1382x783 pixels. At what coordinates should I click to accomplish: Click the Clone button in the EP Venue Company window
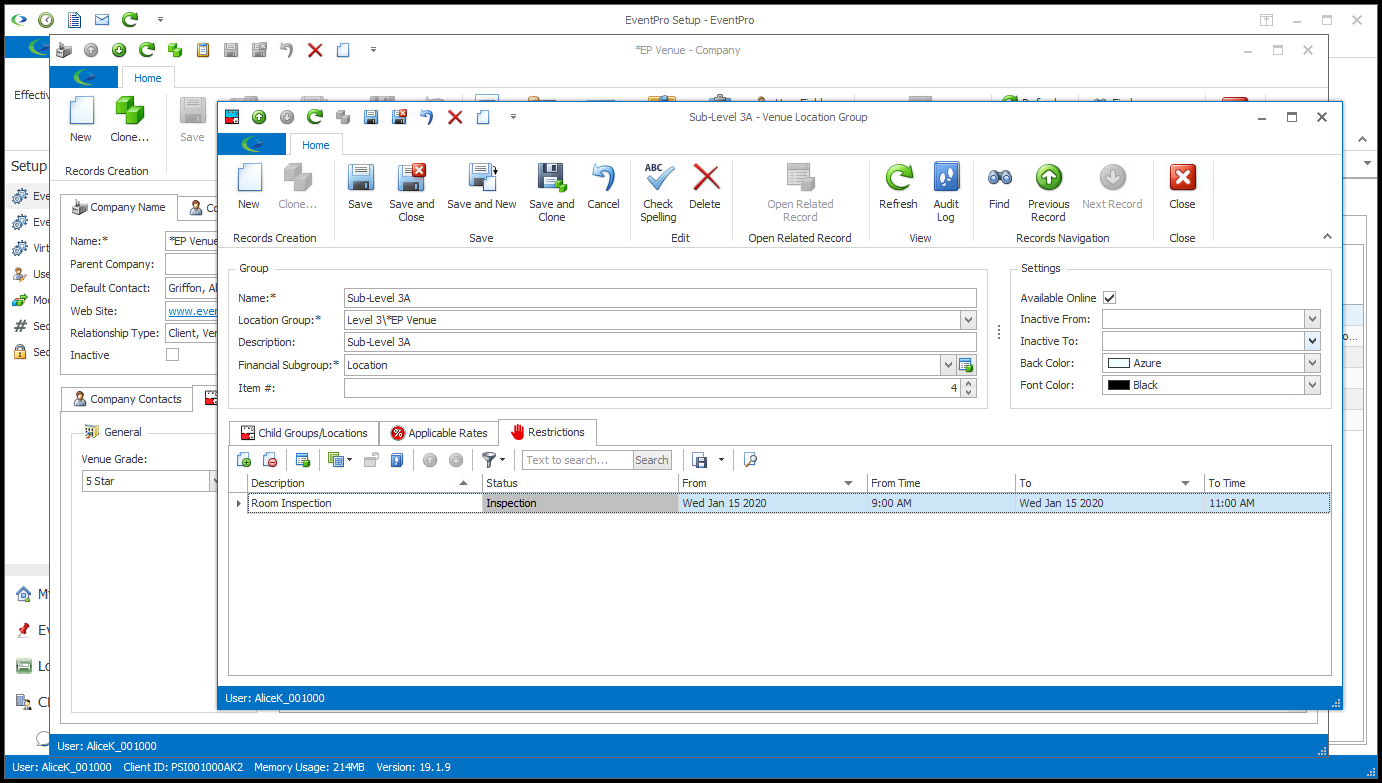tap(129, 120)
